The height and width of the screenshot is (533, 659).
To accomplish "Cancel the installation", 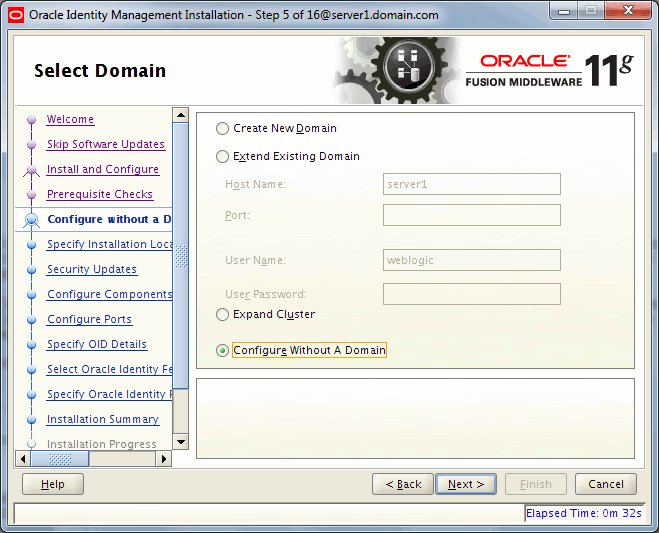I will [x=606, y=484].
